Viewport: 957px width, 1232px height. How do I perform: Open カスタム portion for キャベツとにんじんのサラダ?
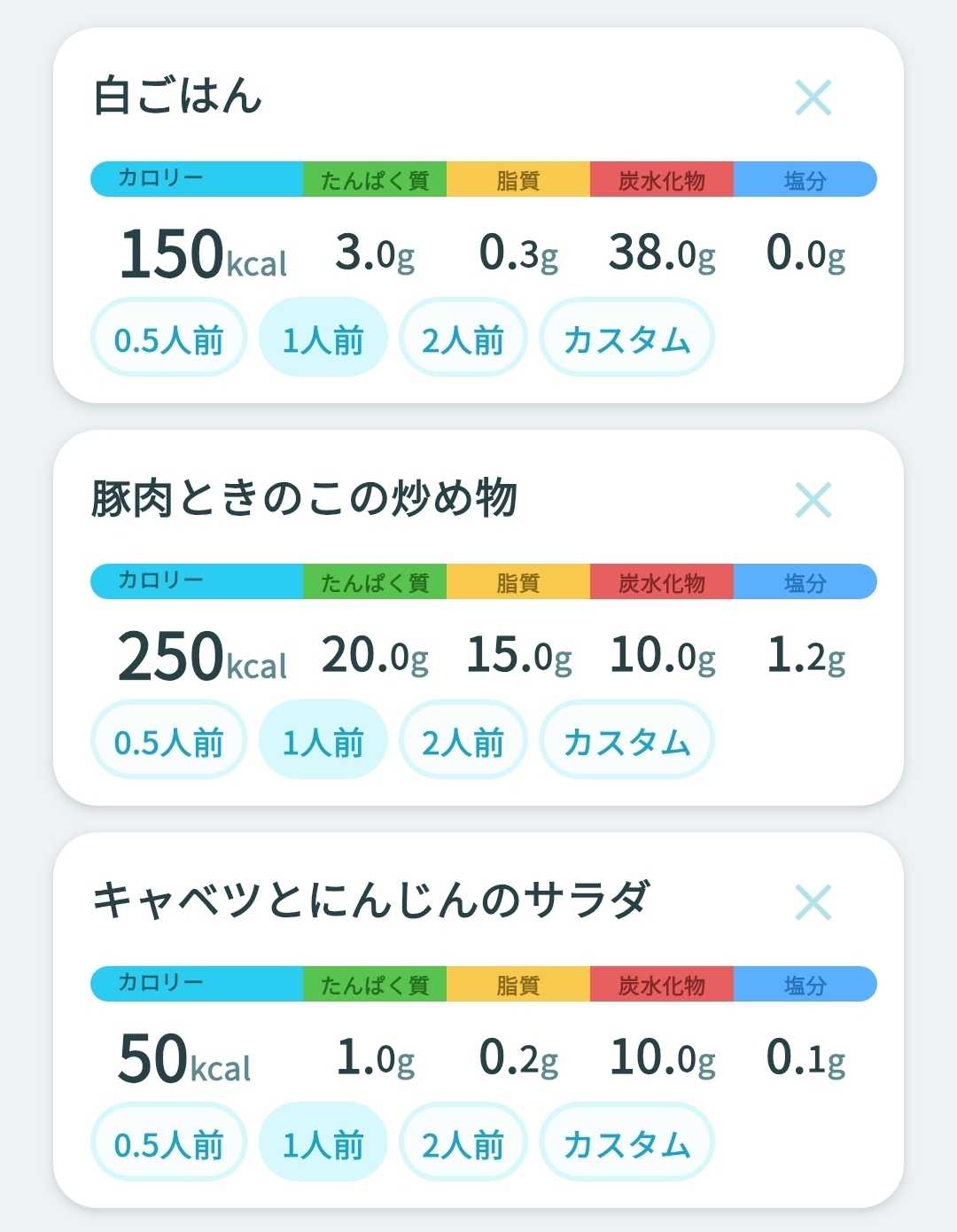(626, 1142)
